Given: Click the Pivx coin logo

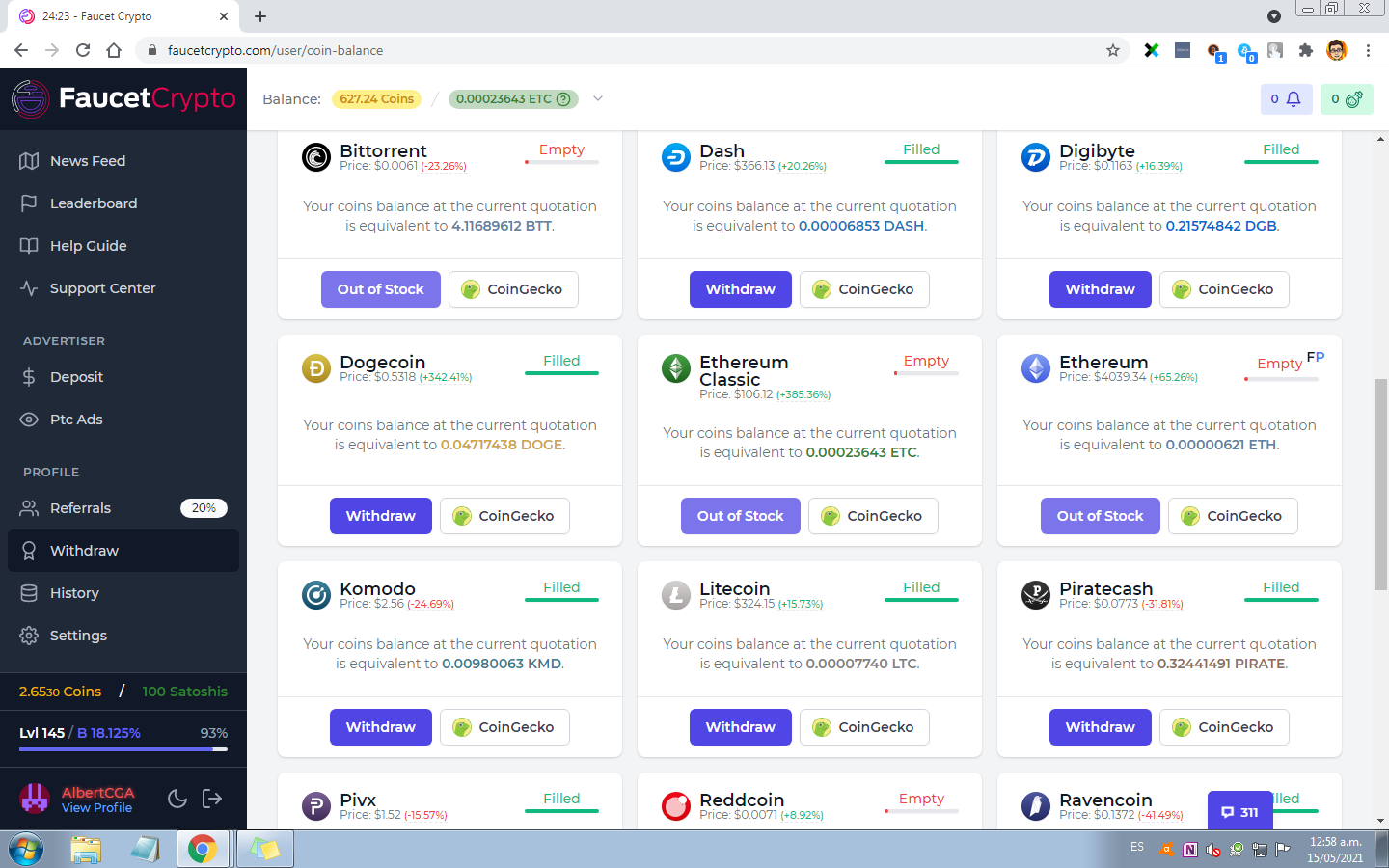Looking at the screenshot, I should [316, 805].
